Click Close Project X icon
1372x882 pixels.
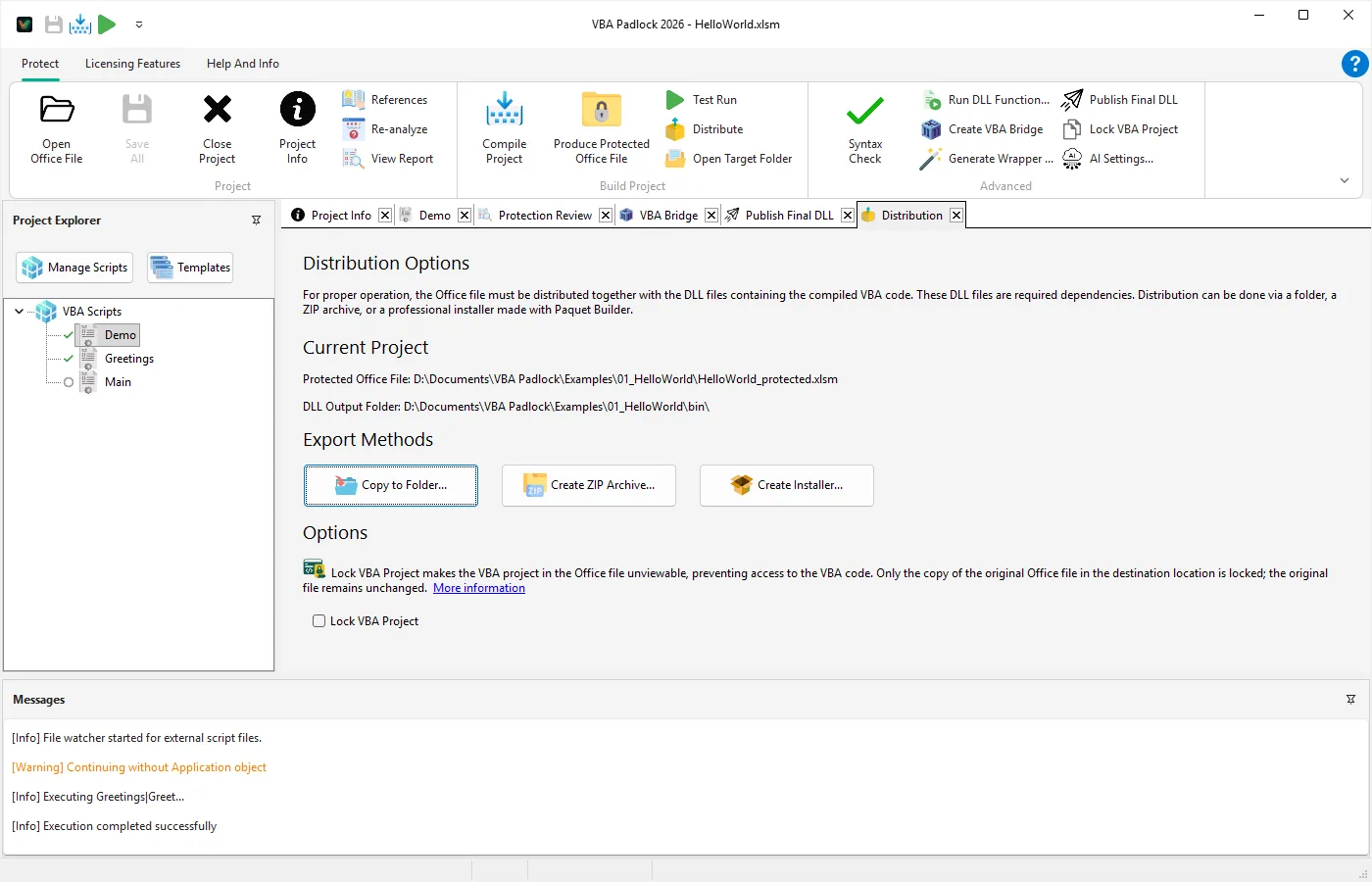217,109
